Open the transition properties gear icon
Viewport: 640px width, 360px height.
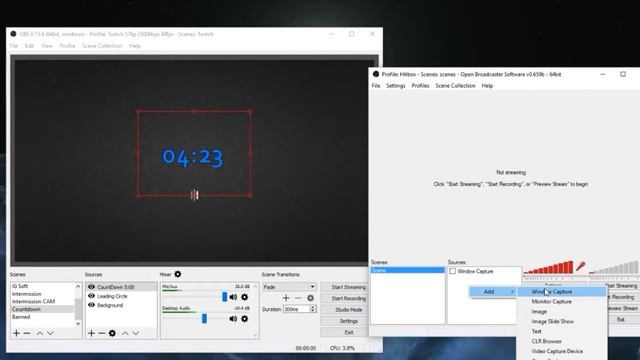click(311, 298)
